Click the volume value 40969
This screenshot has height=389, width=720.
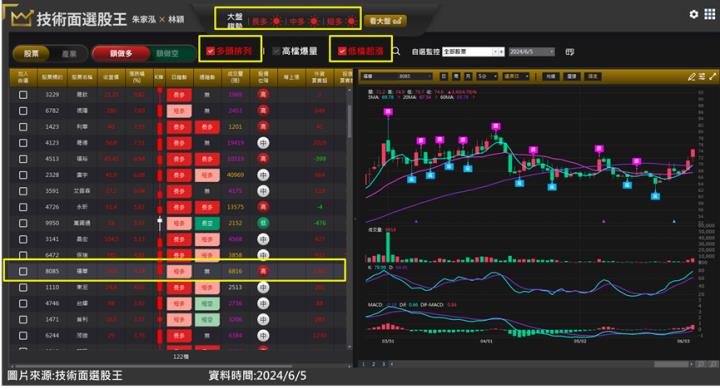coord(236,175)
